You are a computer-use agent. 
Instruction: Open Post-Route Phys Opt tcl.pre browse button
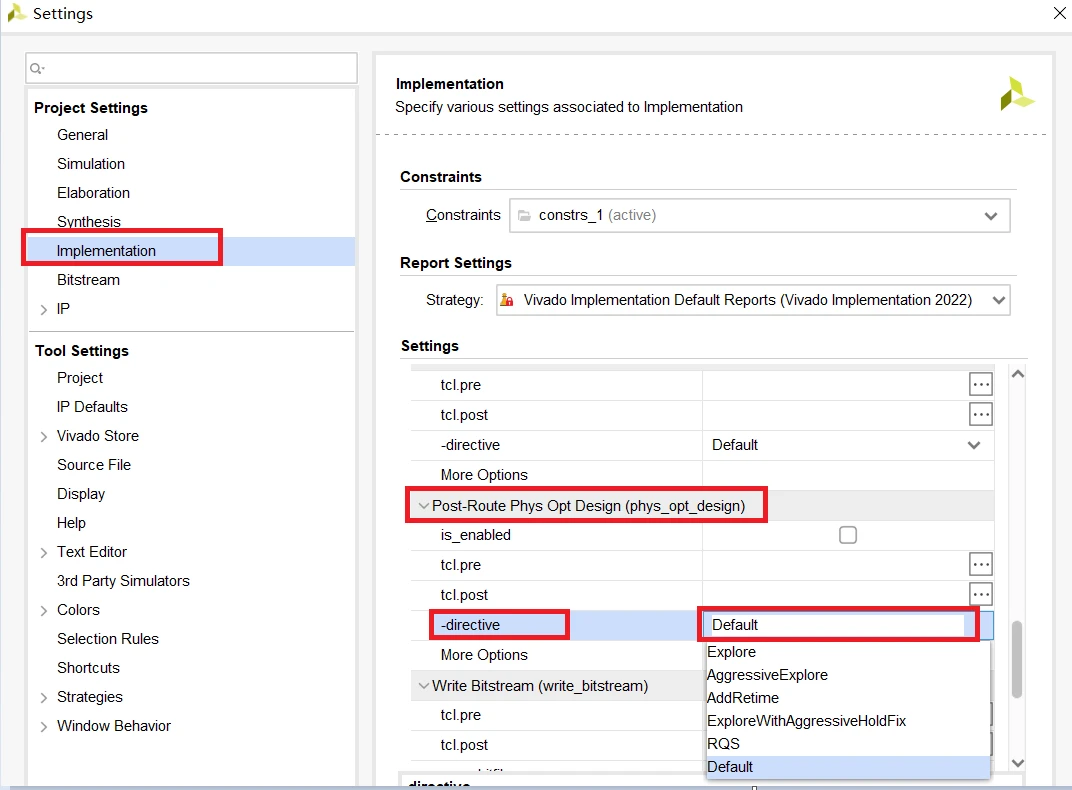tap(980, 564)
